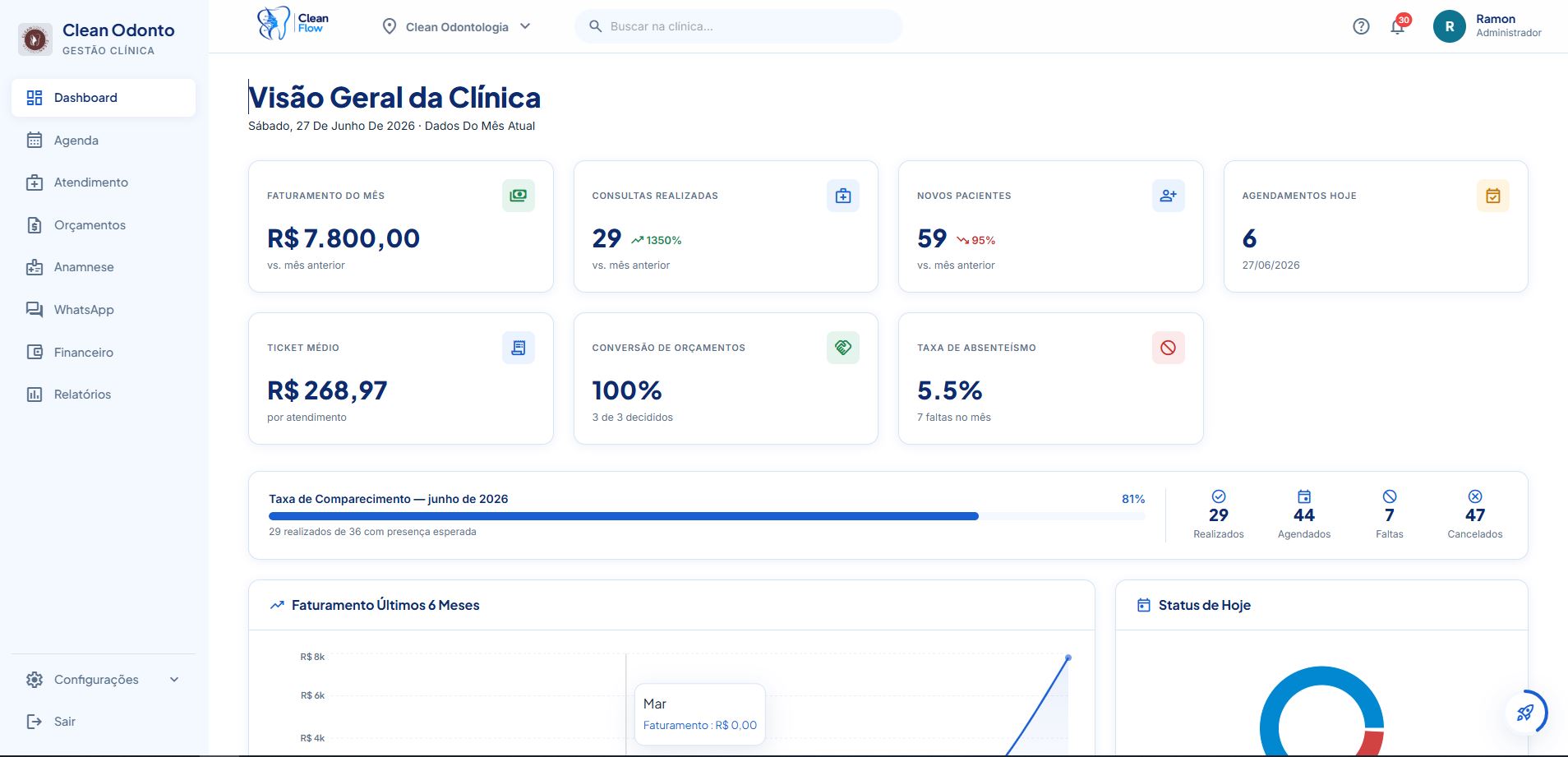The height and width of the screenshot is (757, 1568).
Task: Click the location pin icon
Action: [x=390, y=26]
